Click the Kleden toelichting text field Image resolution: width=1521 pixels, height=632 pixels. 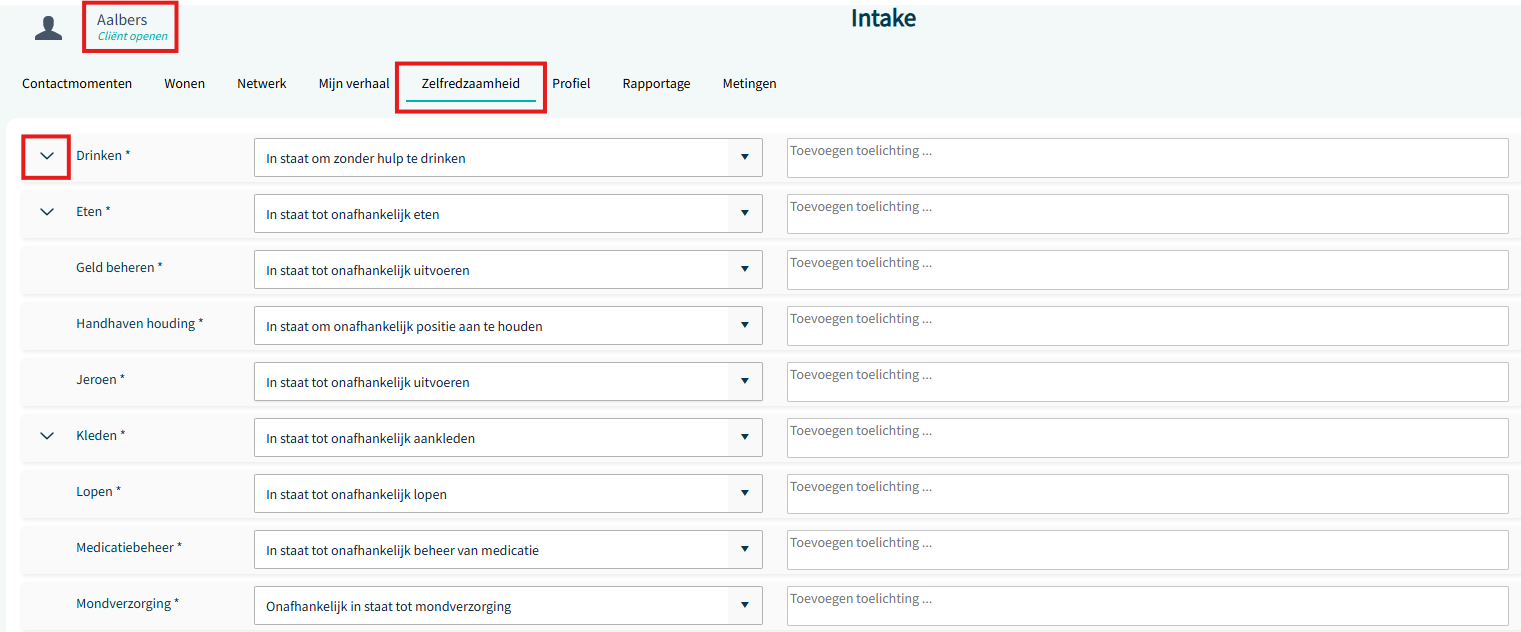coord(1147,438)
